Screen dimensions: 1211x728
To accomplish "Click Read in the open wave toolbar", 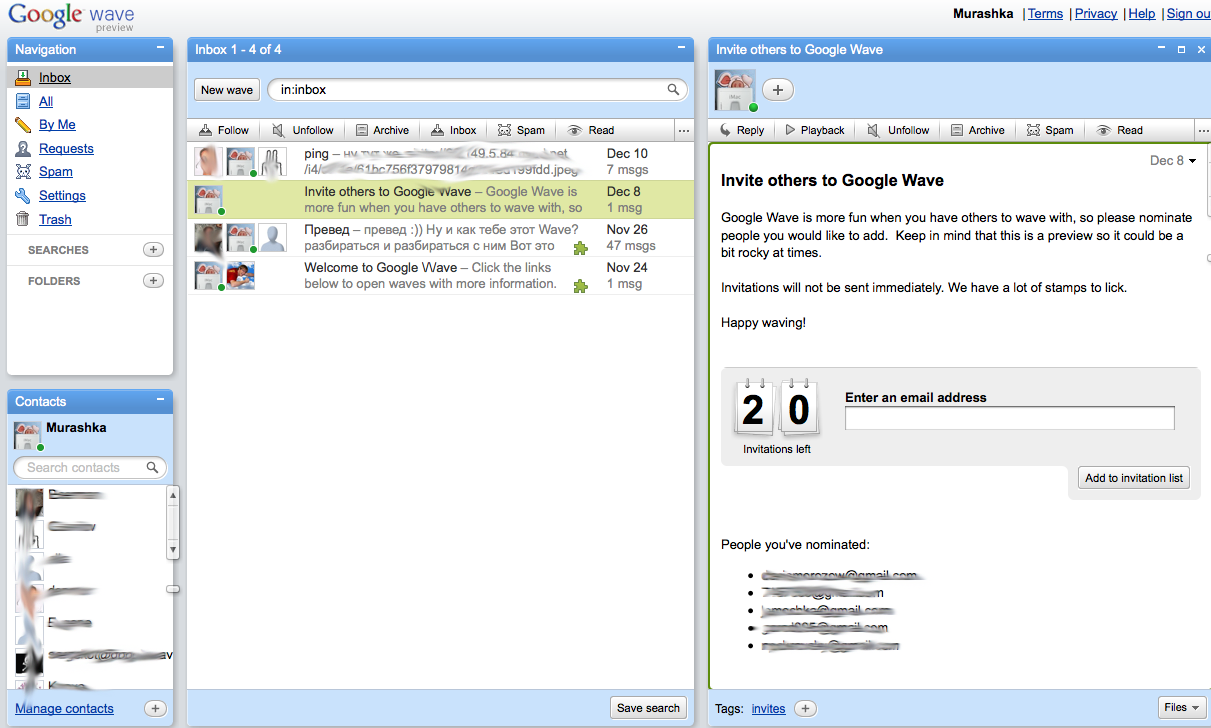I will pyautogui.click(x=1119, y=130).
